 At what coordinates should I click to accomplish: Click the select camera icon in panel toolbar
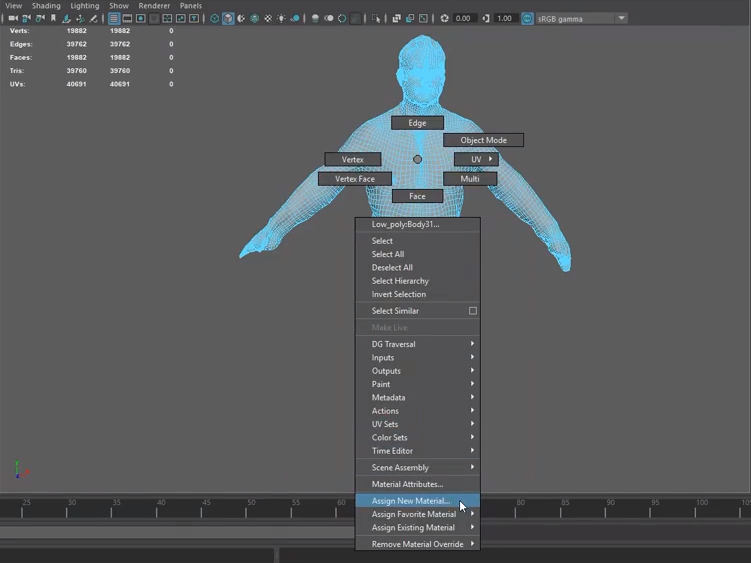13,19
